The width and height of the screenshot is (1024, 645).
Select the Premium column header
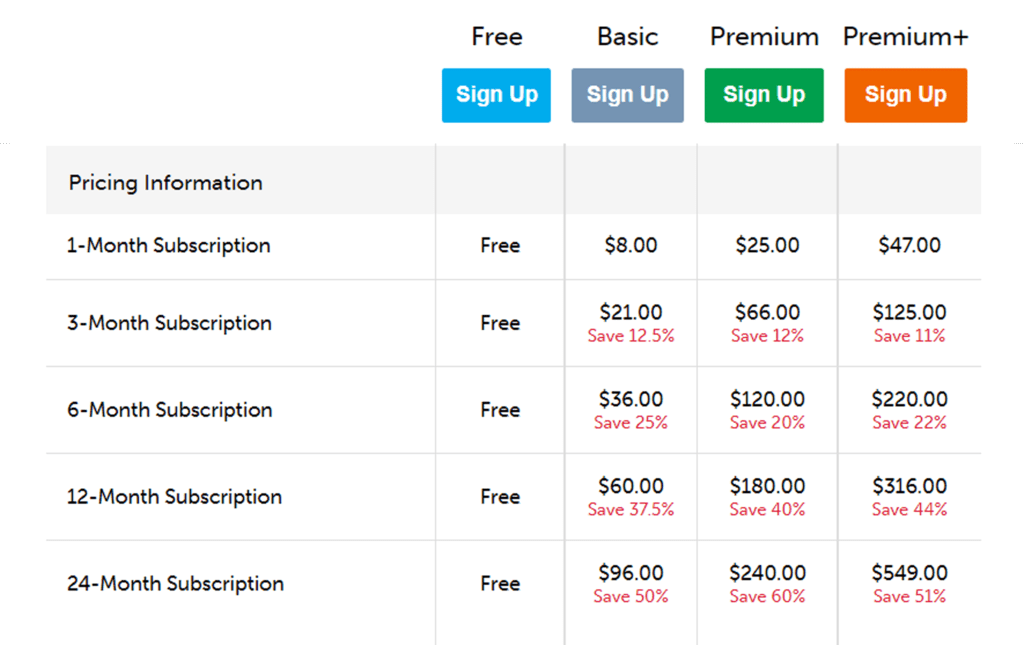[763, 36]
